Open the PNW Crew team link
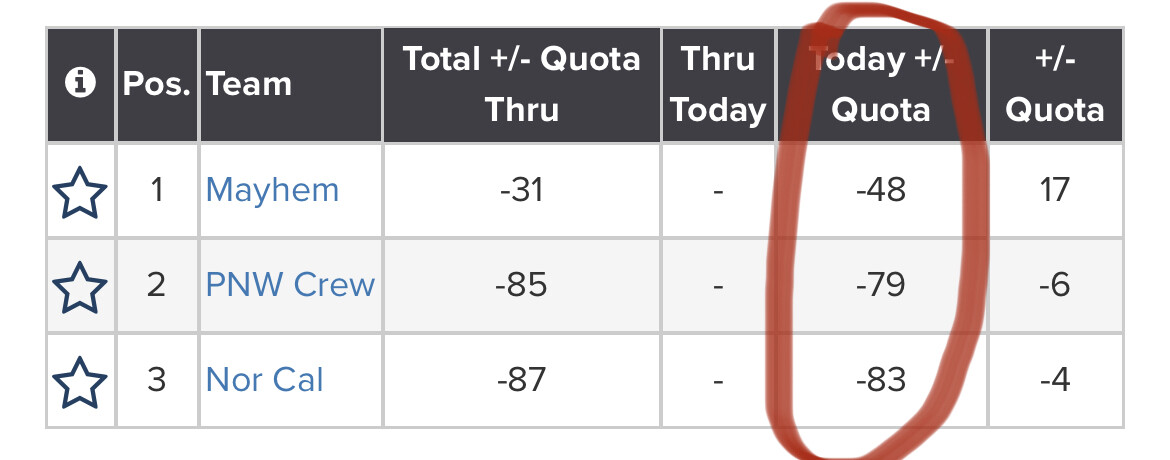Viewport: 1170px width, 460px height. tap(290, 285)
